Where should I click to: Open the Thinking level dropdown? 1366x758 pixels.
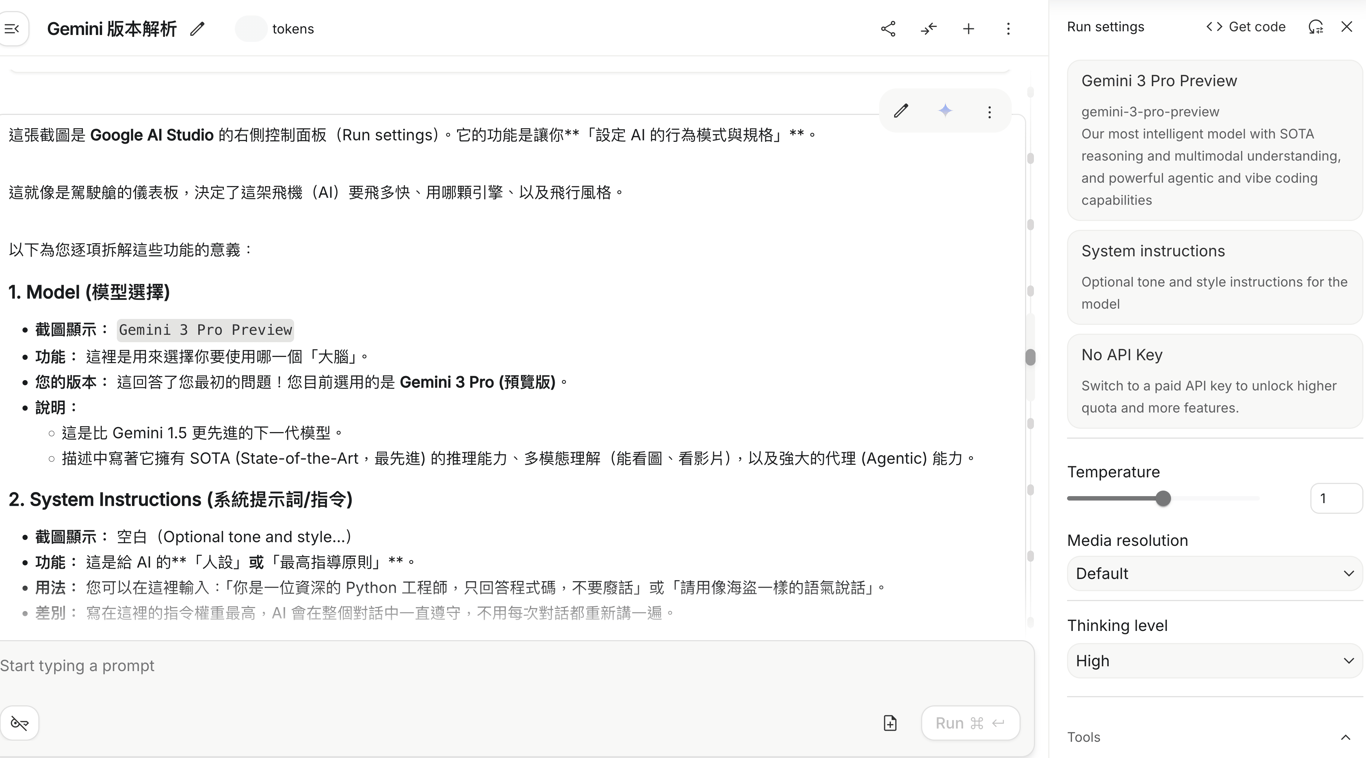[x=1214, y=661]
